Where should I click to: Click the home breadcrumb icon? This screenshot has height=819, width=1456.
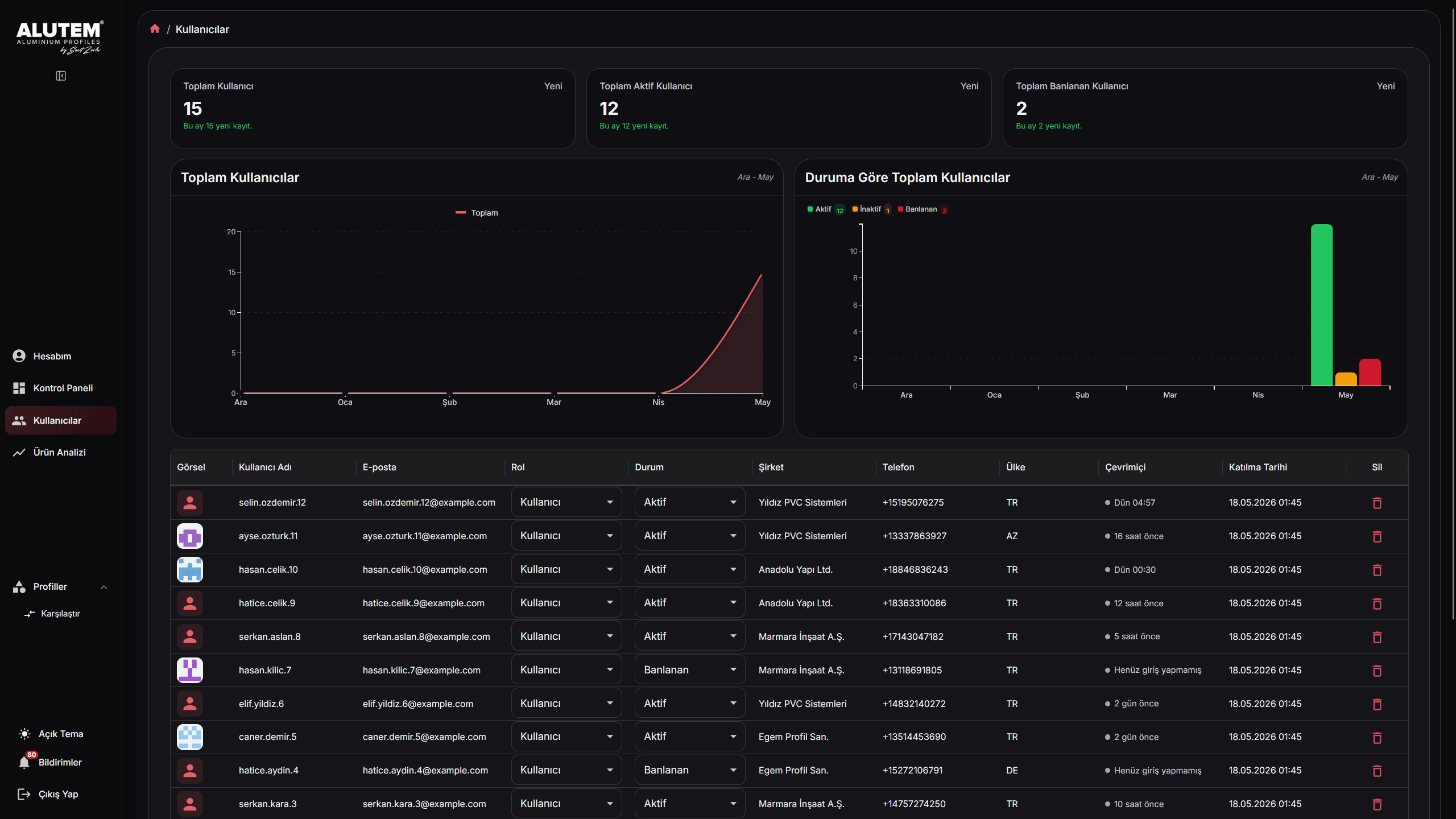[x=155, y=28]
